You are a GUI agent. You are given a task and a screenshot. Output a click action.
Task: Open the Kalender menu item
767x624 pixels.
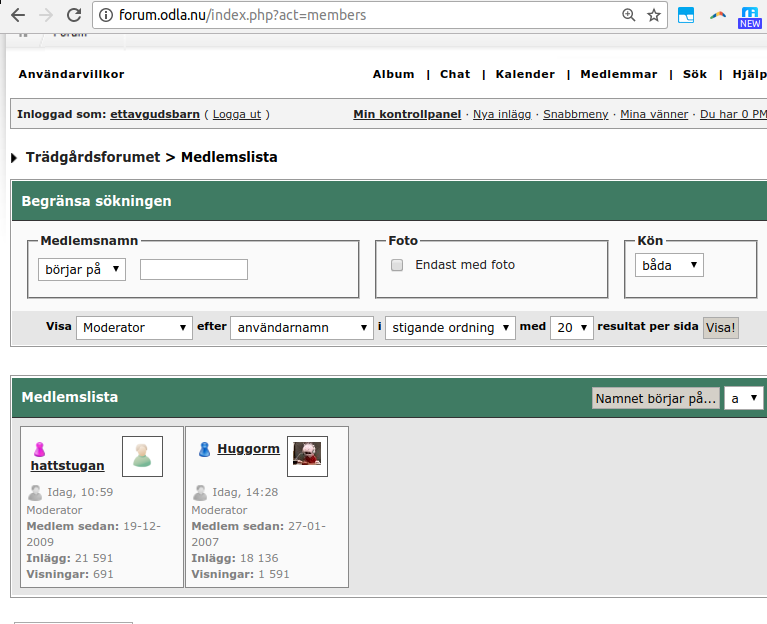click(525, 74)
